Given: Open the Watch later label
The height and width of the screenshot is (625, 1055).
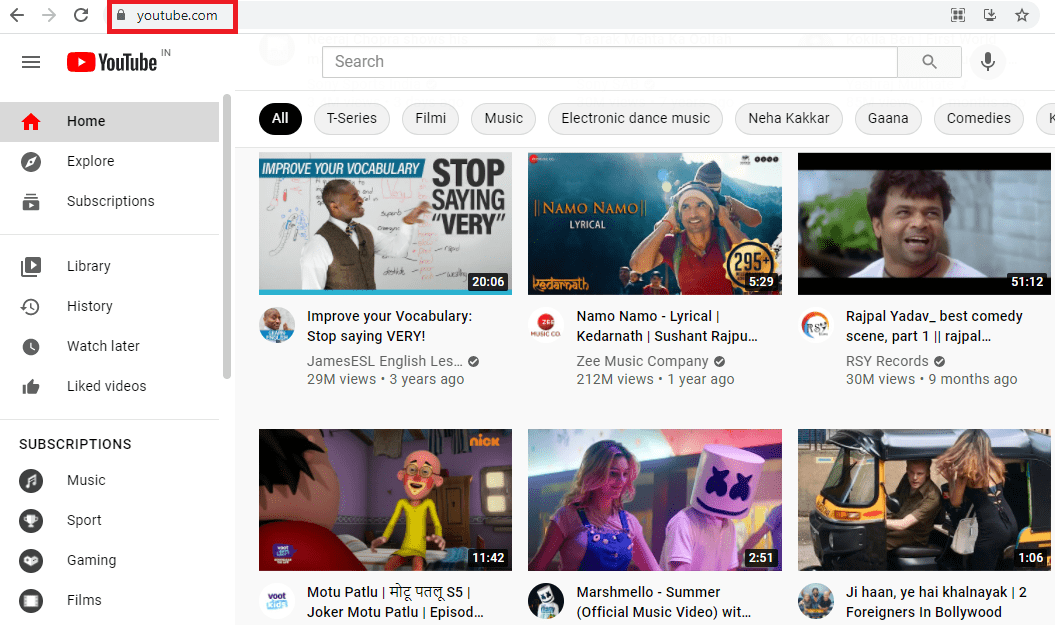Looking at the screenshot, I should (103, 346).
